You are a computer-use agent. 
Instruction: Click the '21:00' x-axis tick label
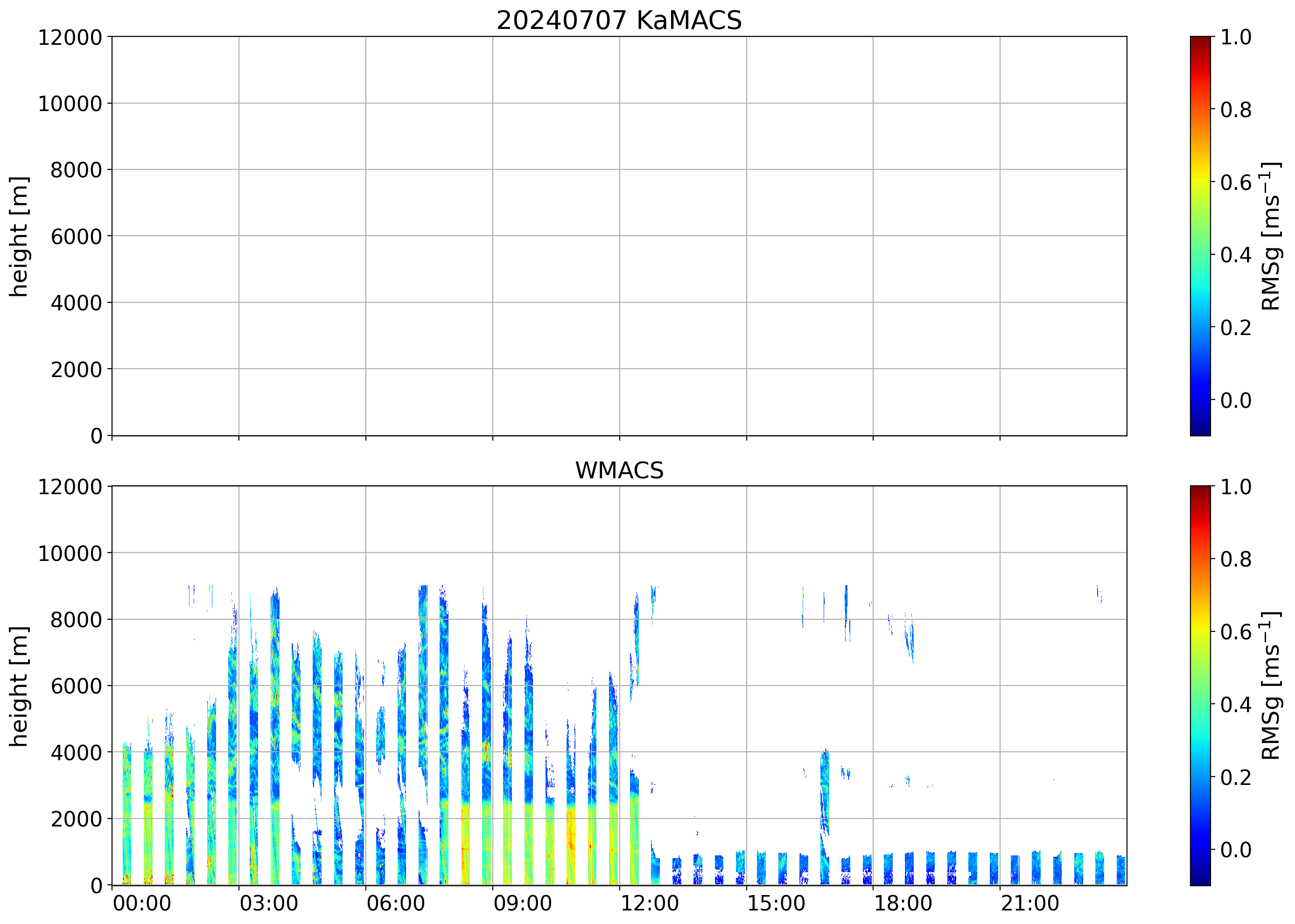tap(1030, 903)
